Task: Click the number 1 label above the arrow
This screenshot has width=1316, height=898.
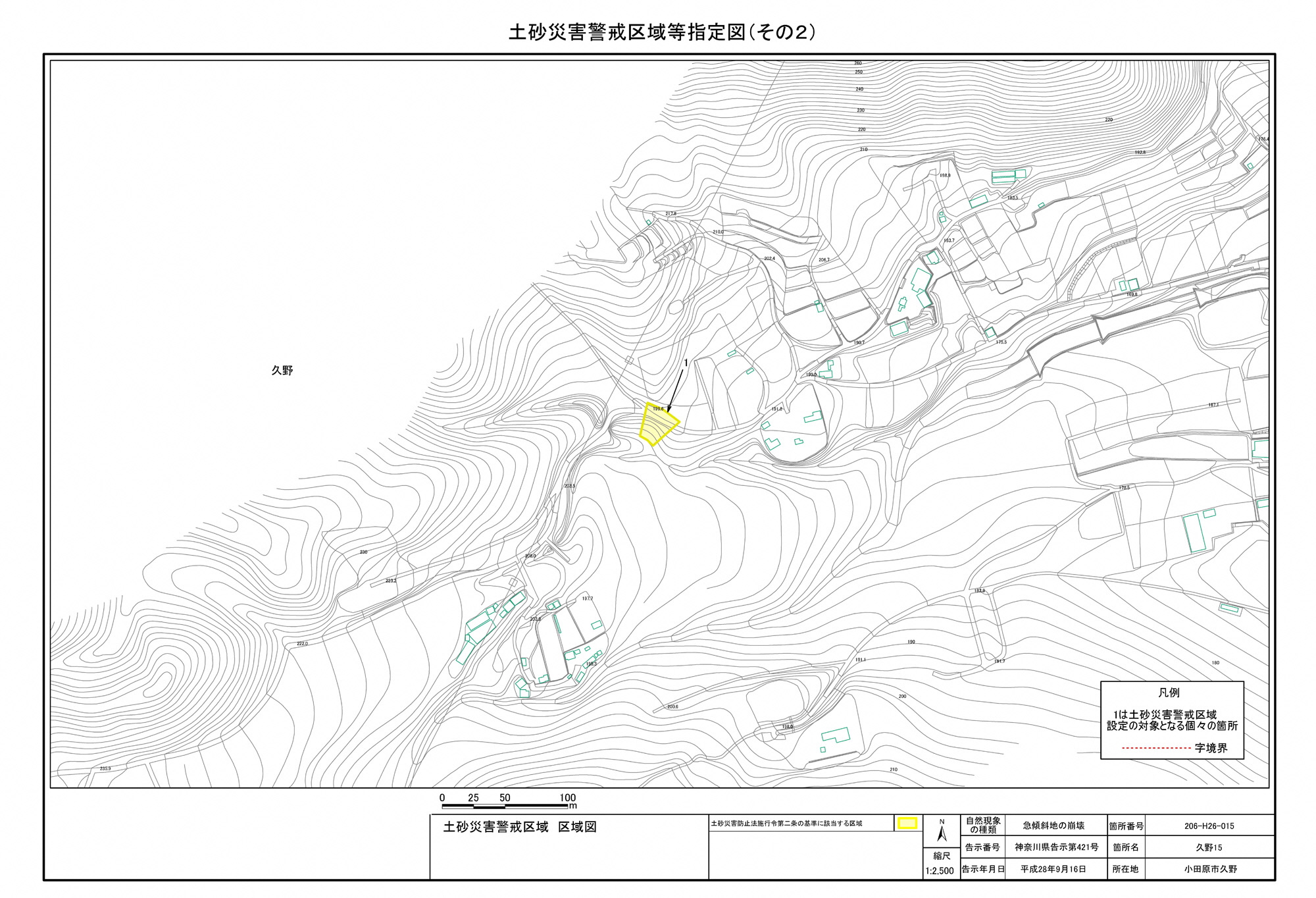Action: pos(686,363)
